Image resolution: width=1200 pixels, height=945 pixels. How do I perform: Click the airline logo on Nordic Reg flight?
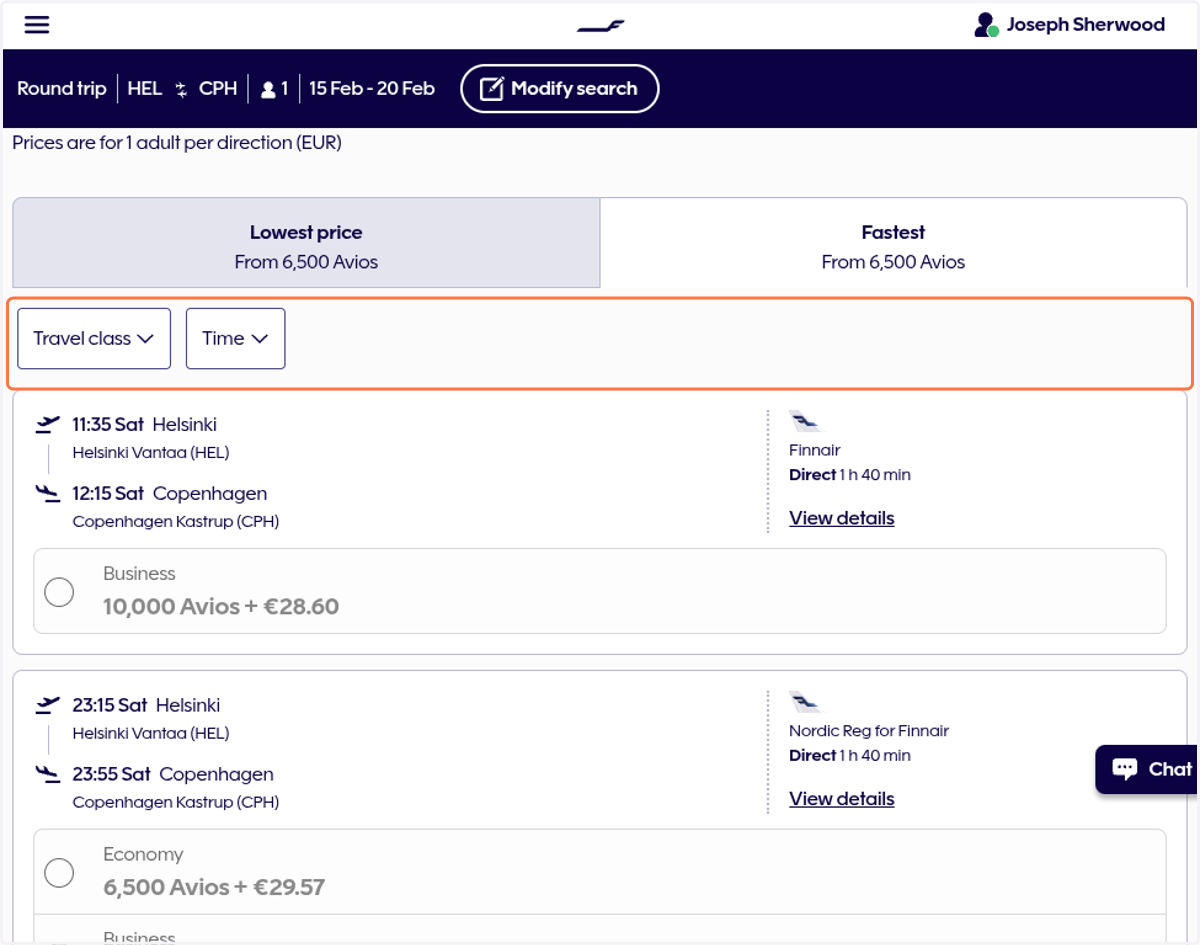803,702
